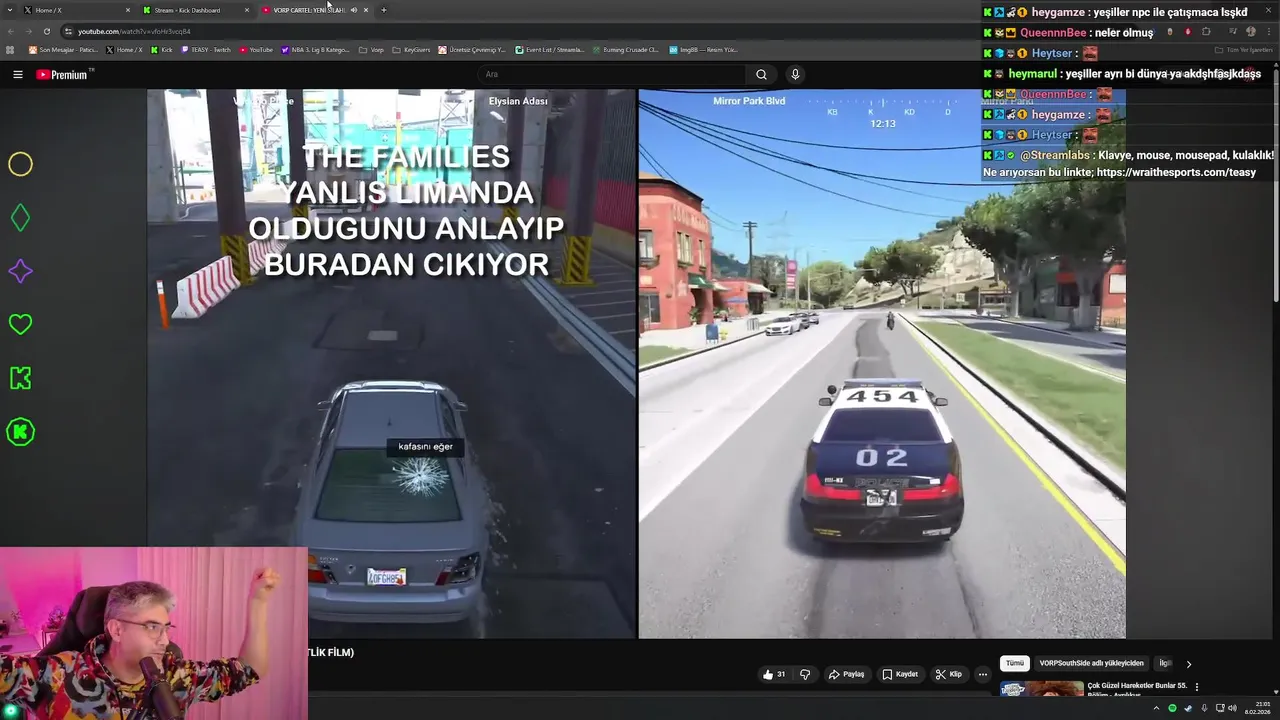
Task: Open NBA 3. Lig 8 Katego bookmark
Action: click(316, 49)
